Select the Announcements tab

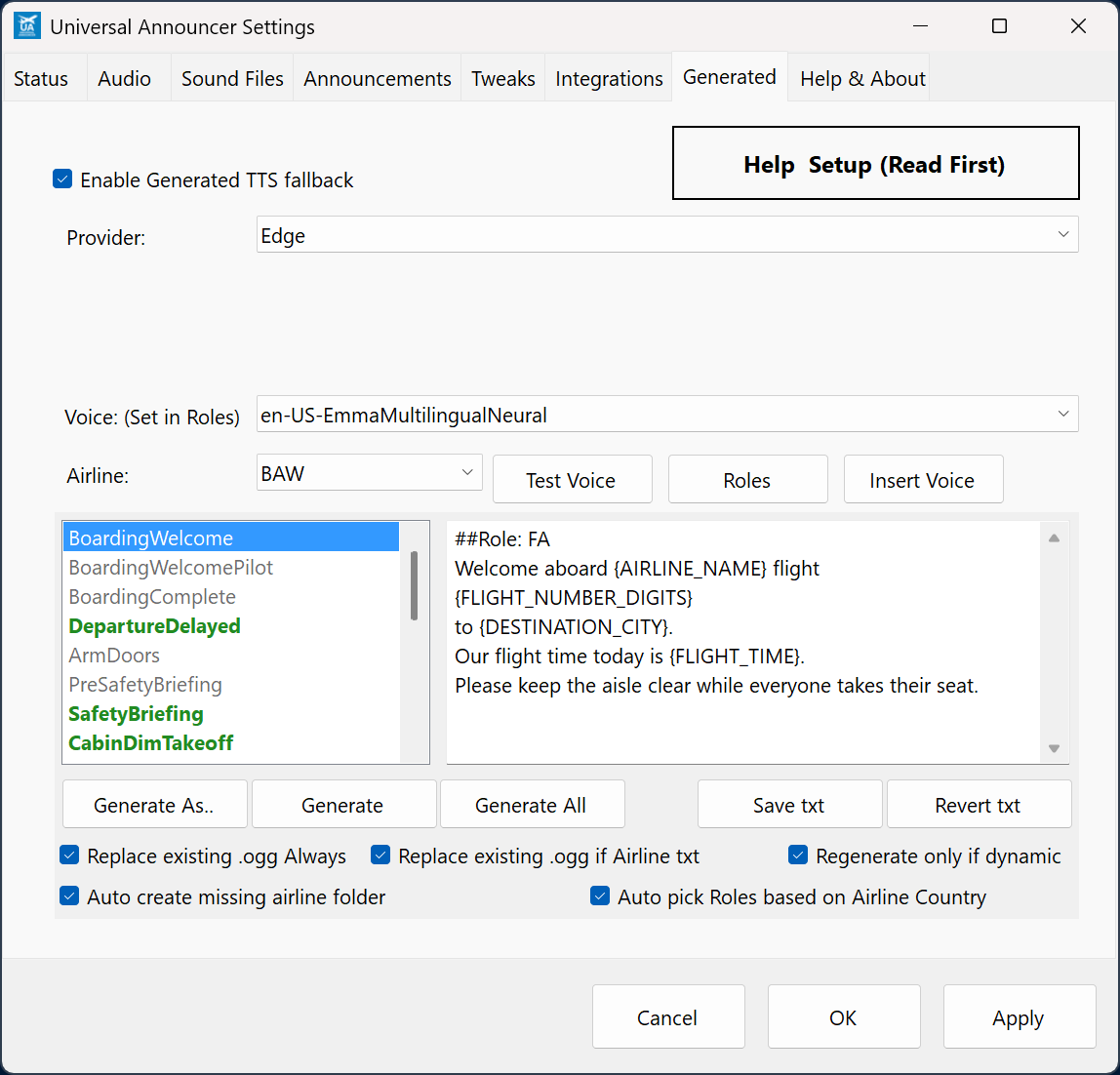378,79
